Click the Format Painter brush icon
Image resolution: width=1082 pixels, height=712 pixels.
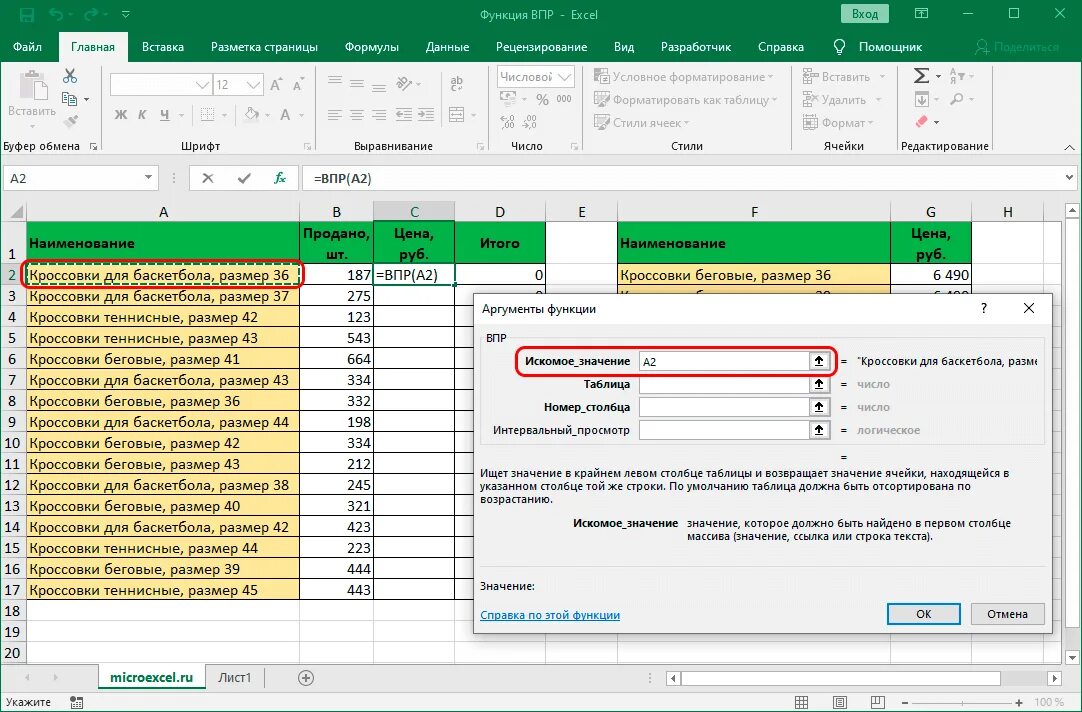70,122
